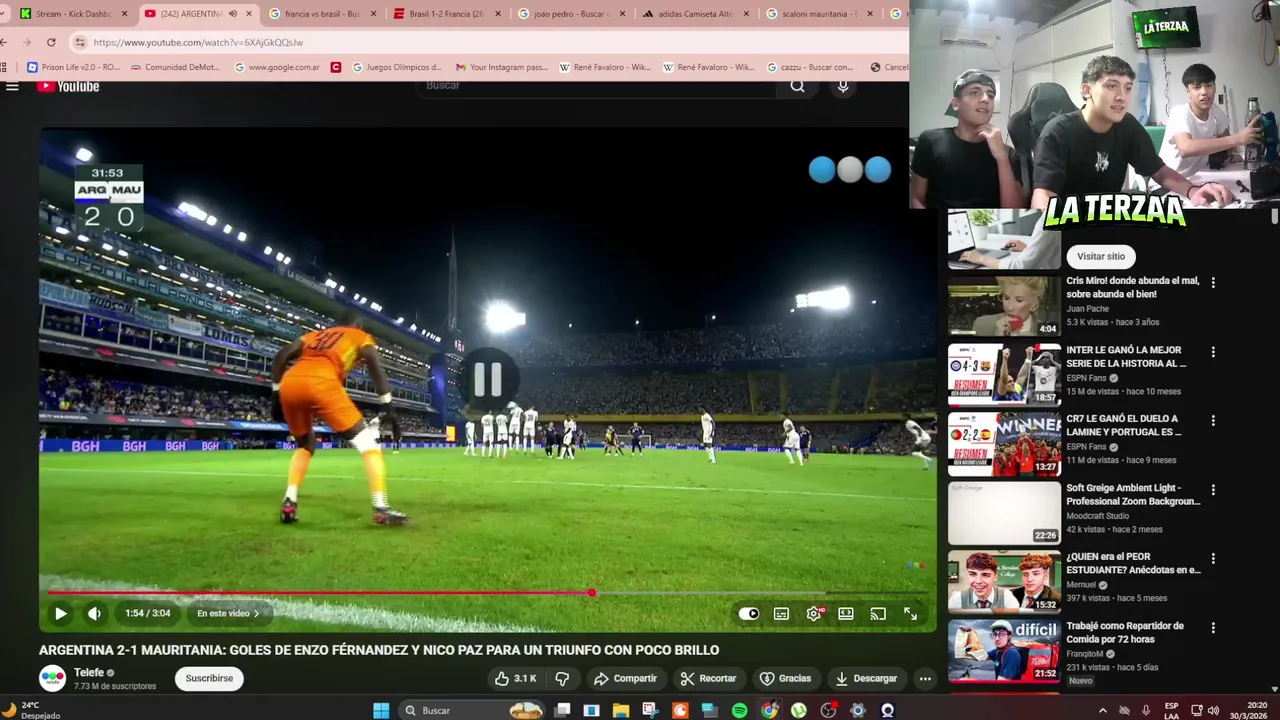Toggle the autoplay switch in the player
1280x720 pixels.
pos(749,613)
